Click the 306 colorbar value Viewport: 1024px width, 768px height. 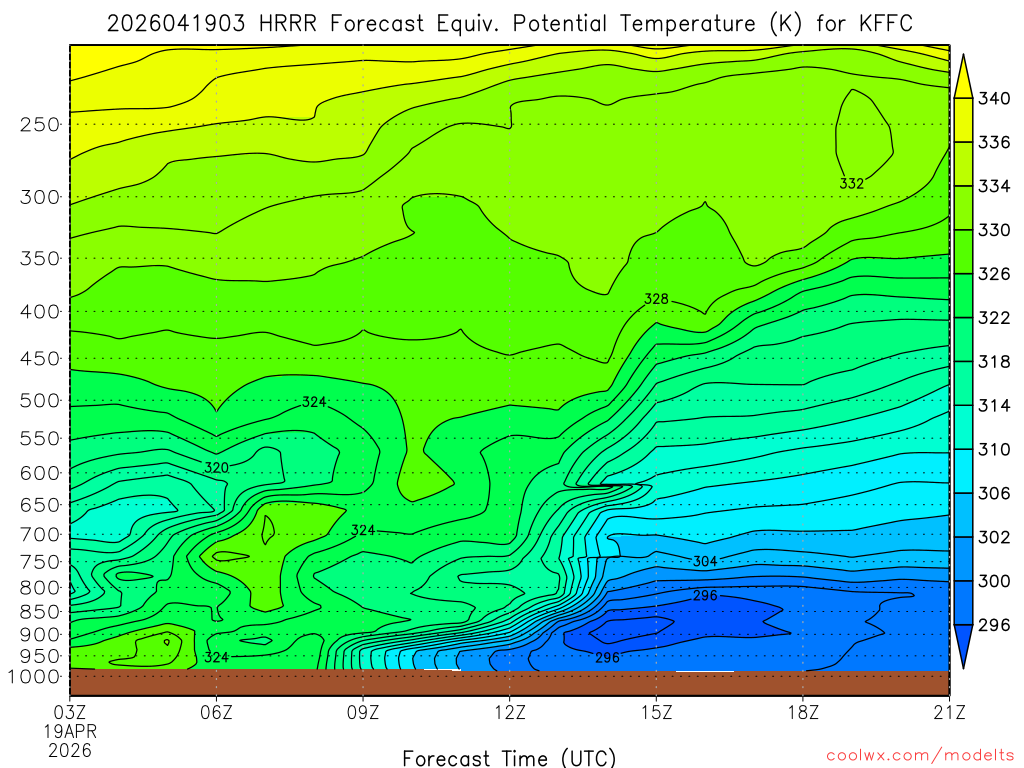994,493
